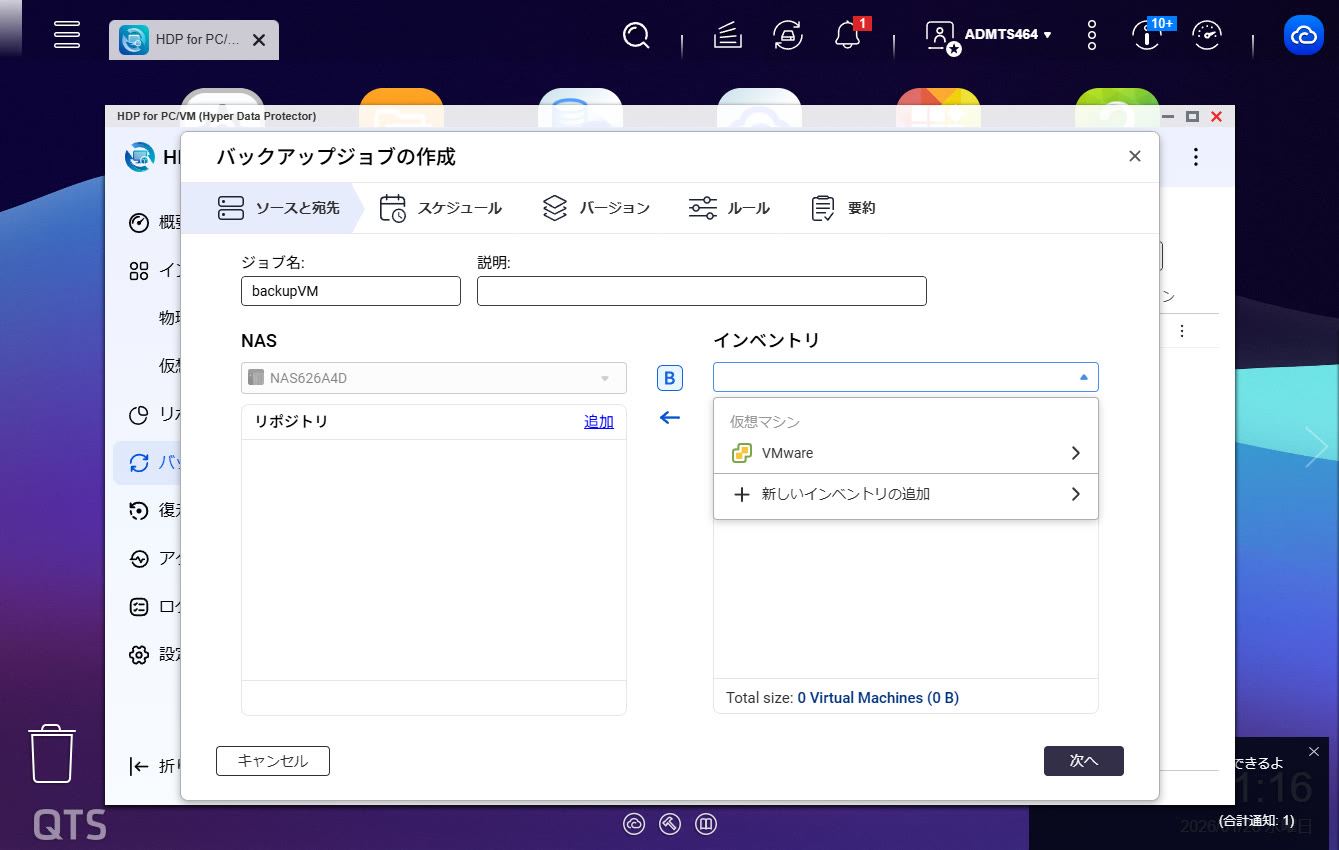1339x850 pixels.
Task: Open the QTS main menu hamburger icon
Action: tap(67, 34)
